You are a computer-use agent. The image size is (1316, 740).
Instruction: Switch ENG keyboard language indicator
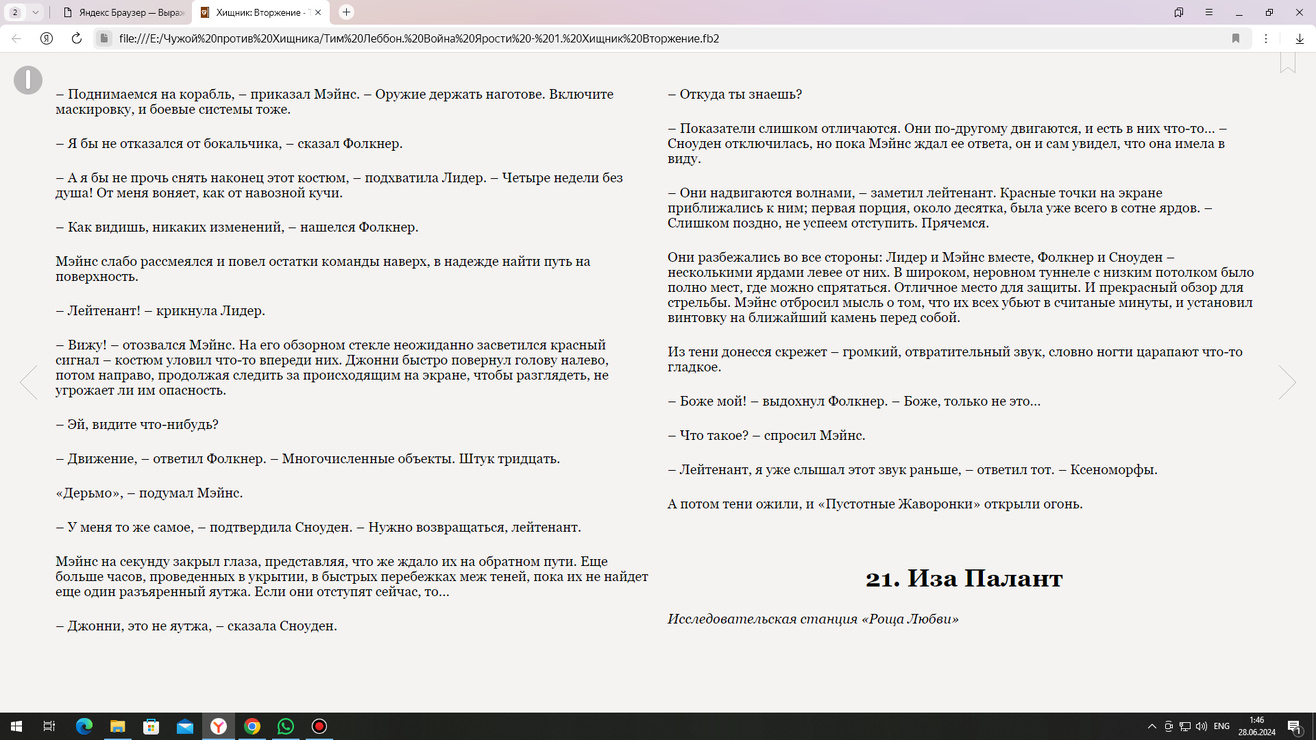pos(1221,727)
